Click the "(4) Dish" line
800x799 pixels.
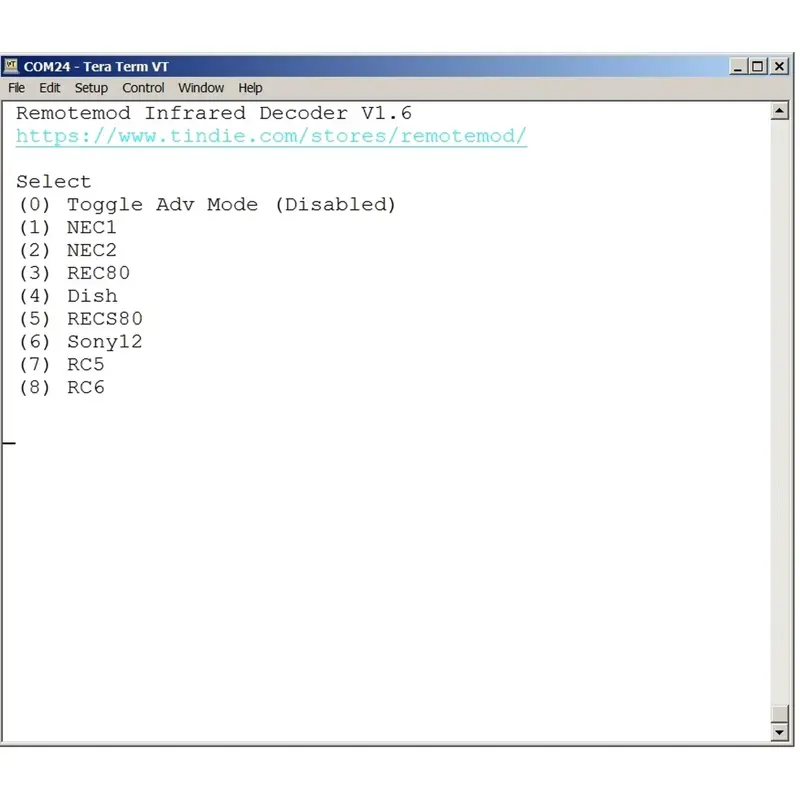pyautogui.click(x=68, y=296)
